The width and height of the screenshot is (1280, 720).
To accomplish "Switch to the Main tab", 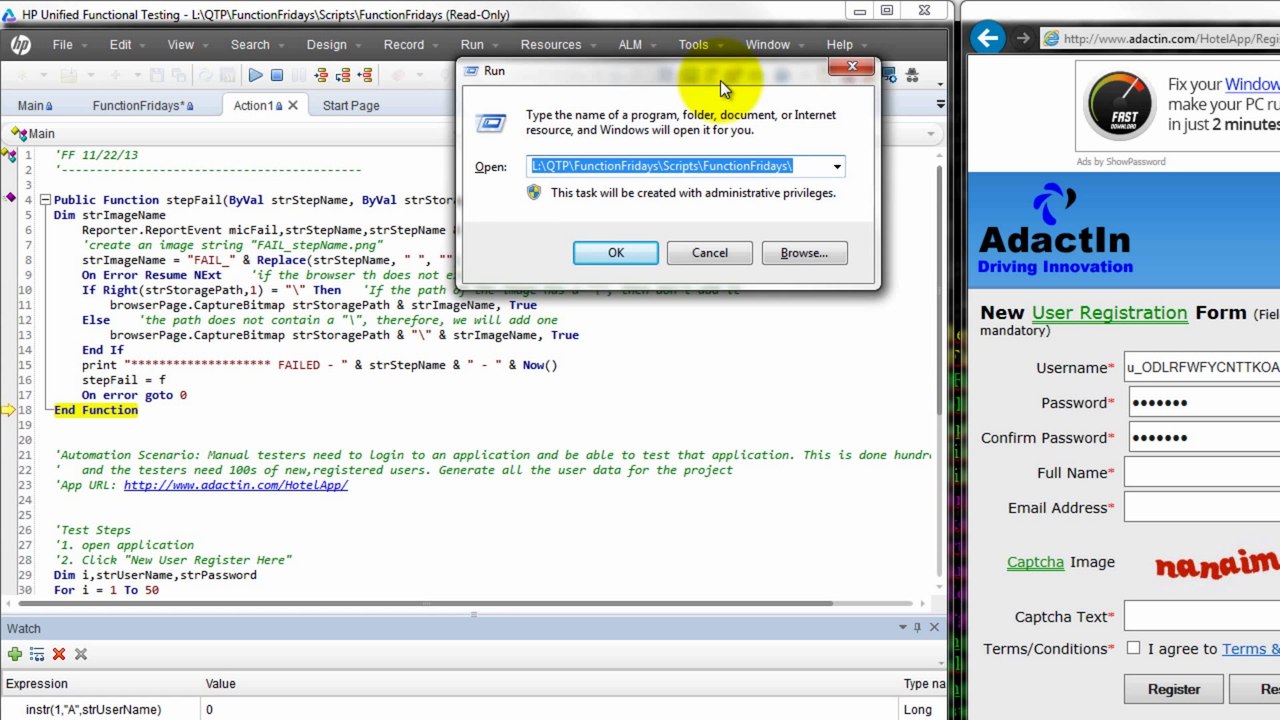I will [x=35, y=105].
